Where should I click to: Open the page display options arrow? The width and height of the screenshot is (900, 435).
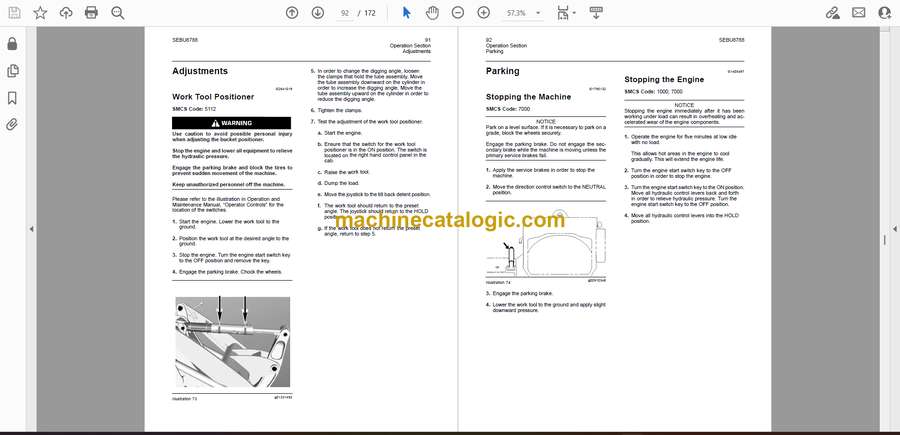pos(575,13)
